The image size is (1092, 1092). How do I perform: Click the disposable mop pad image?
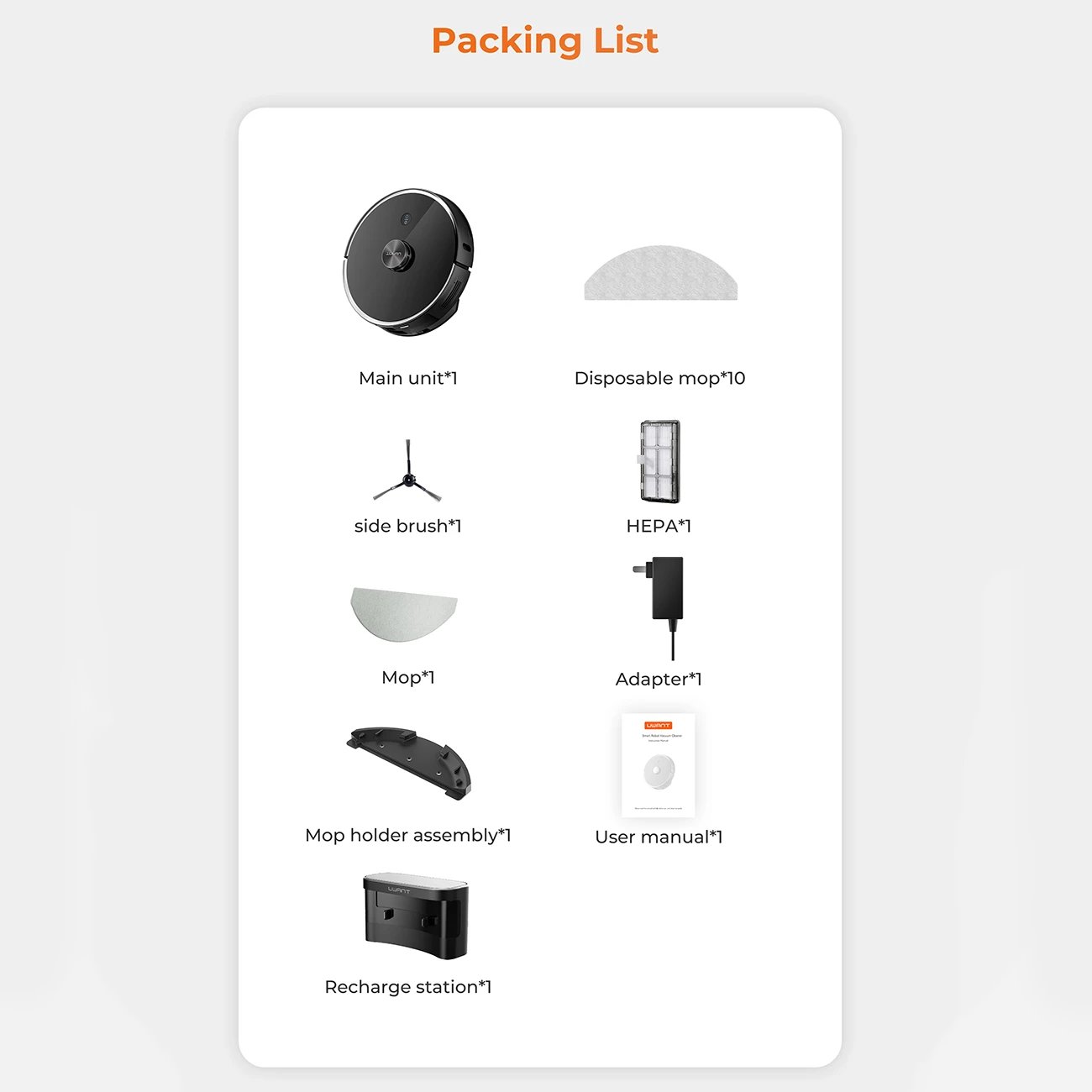pyautogui.click(x=660, y=275)
